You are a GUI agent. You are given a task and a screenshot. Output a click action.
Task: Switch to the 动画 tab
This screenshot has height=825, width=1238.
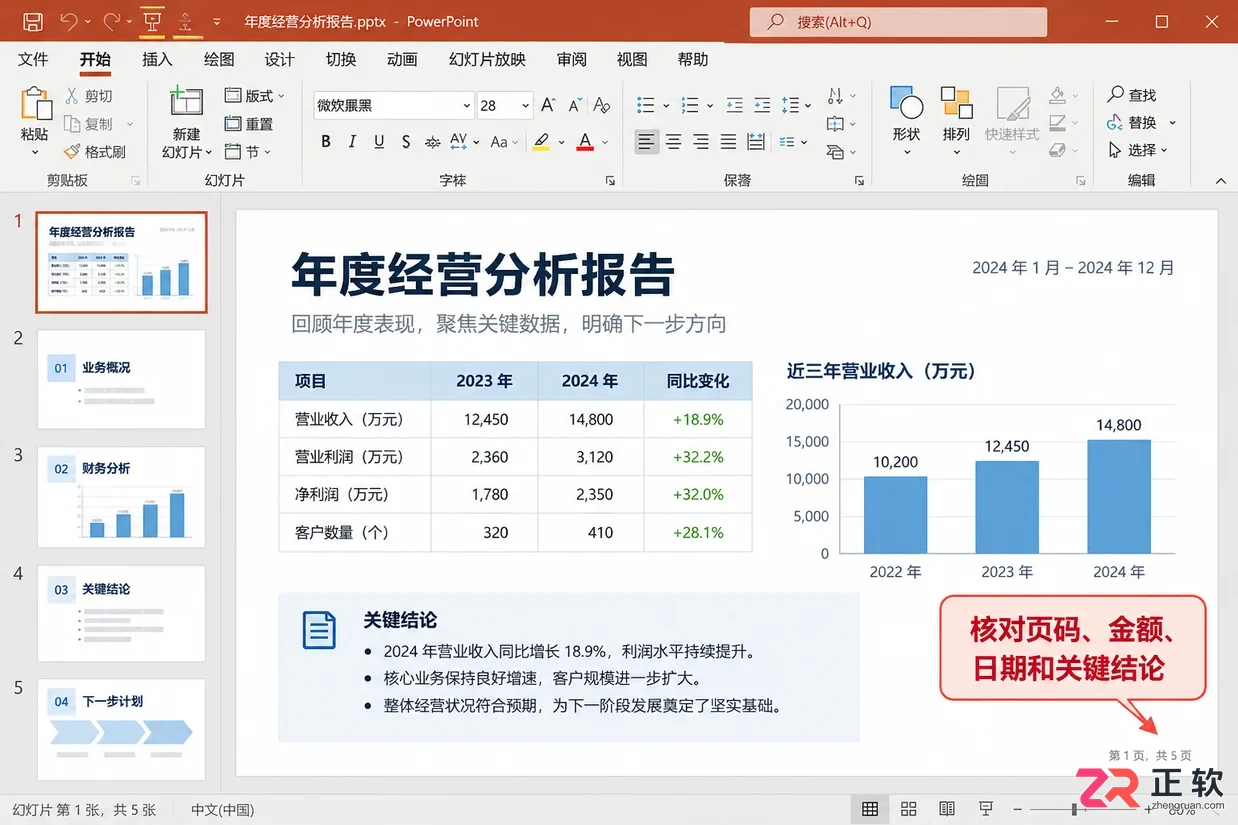pos(402,60)
